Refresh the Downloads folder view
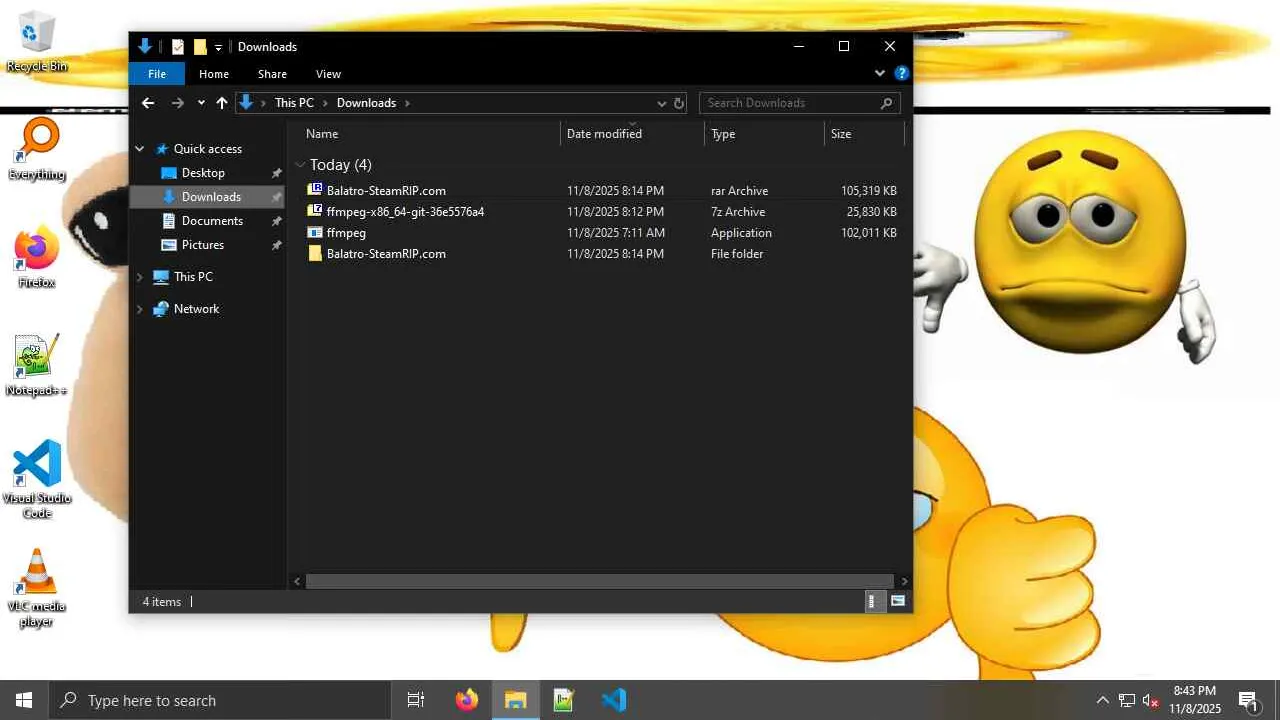 click(x=679, y=103)
